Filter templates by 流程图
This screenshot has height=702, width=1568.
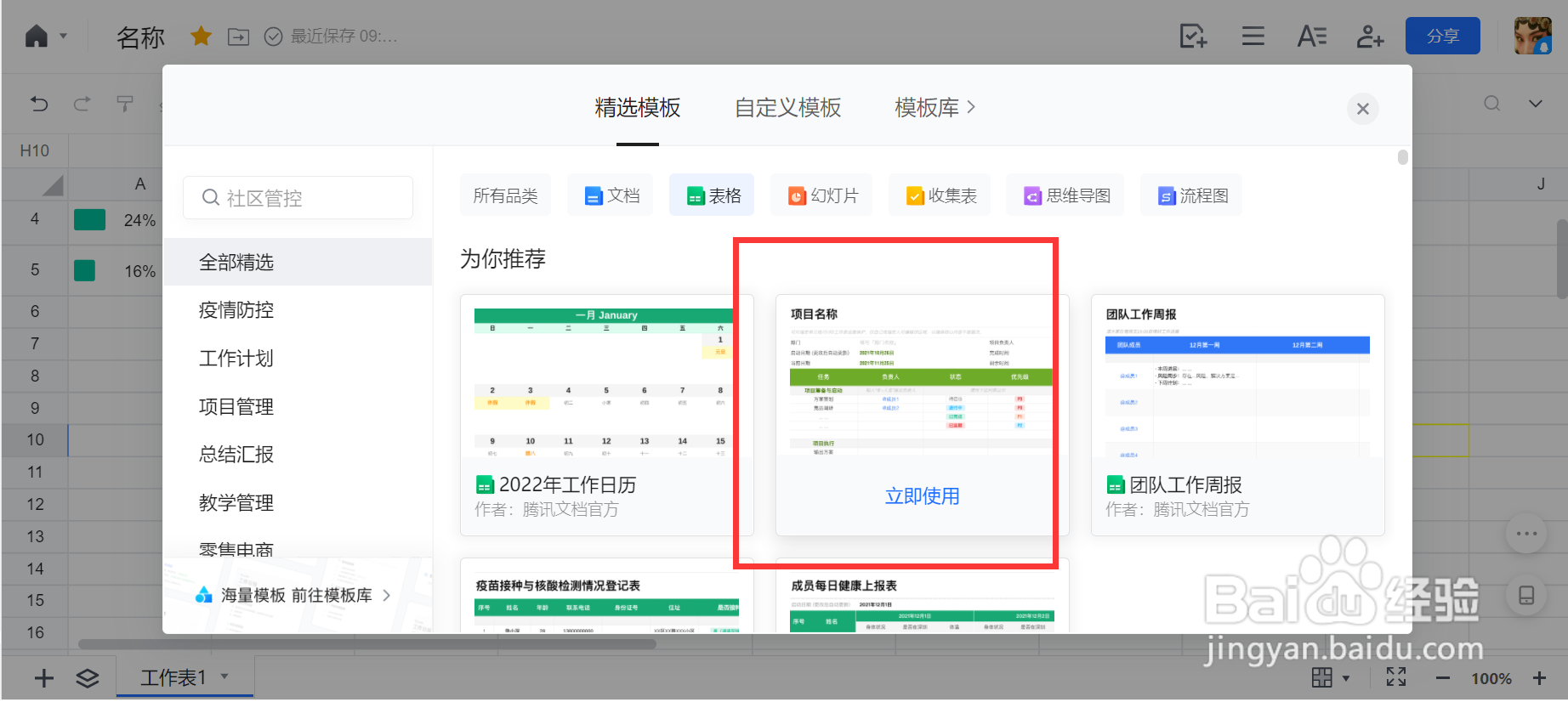coord(1191,195)
